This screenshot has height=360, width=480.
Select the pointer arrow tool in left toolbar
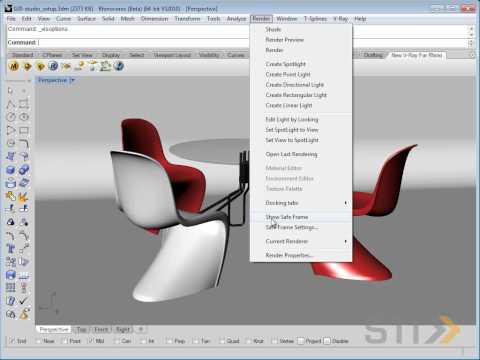(x=10, y=90)
